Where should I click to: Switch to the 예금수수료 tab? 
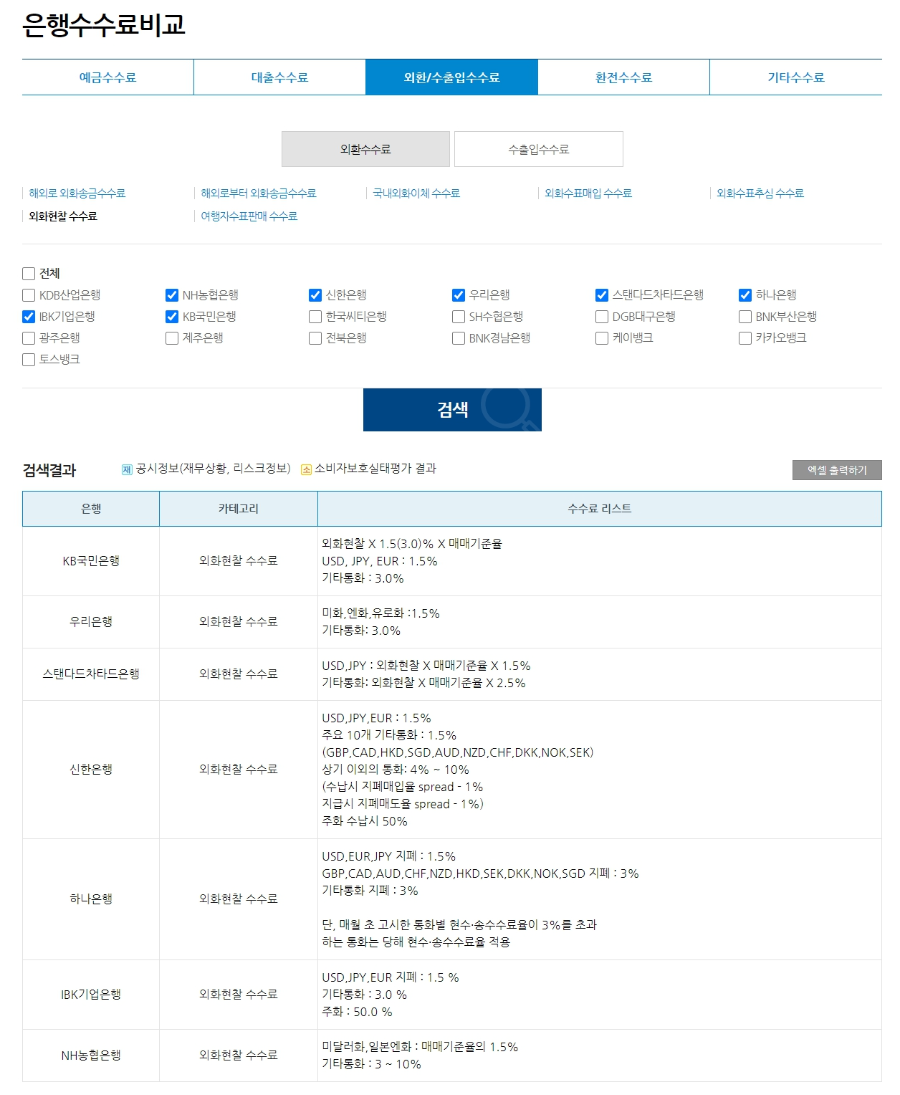pos(108,78)
